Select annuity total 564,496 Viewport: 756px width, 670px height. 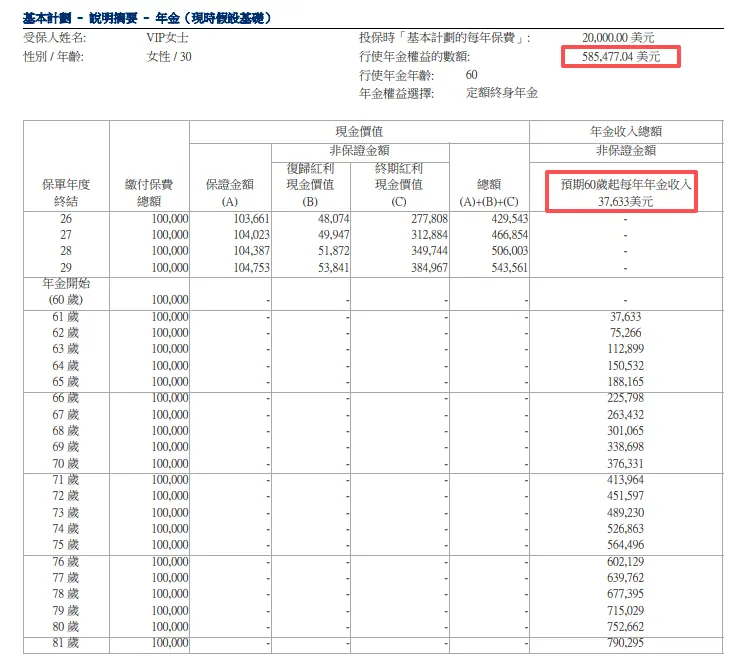625,544
